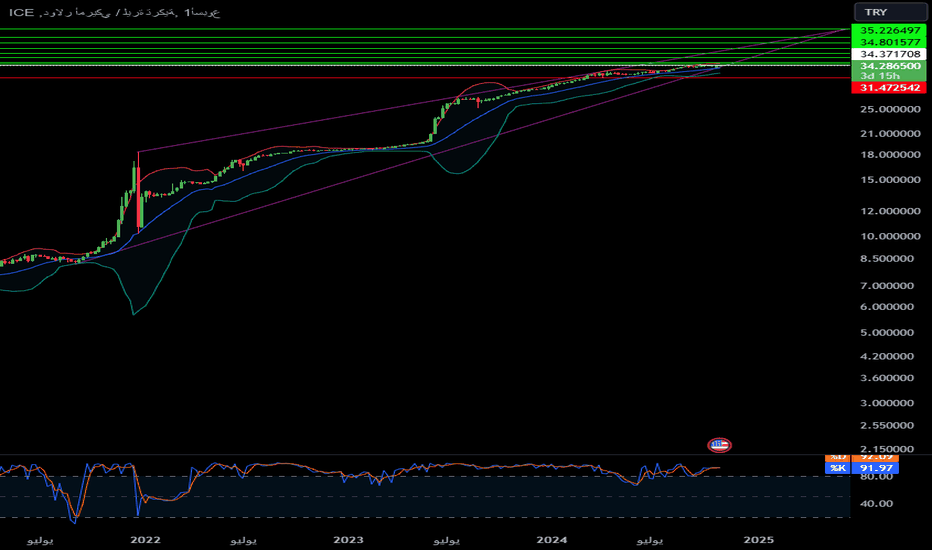
Task: Click the 12.000000 price axis value
Action: 890,211
